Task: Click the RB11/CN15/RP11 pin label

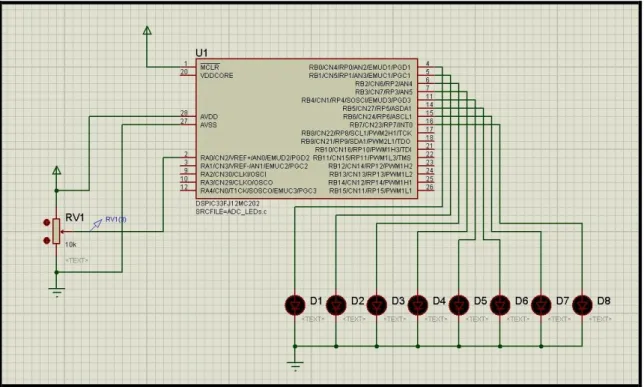Action: click(362, 158)
